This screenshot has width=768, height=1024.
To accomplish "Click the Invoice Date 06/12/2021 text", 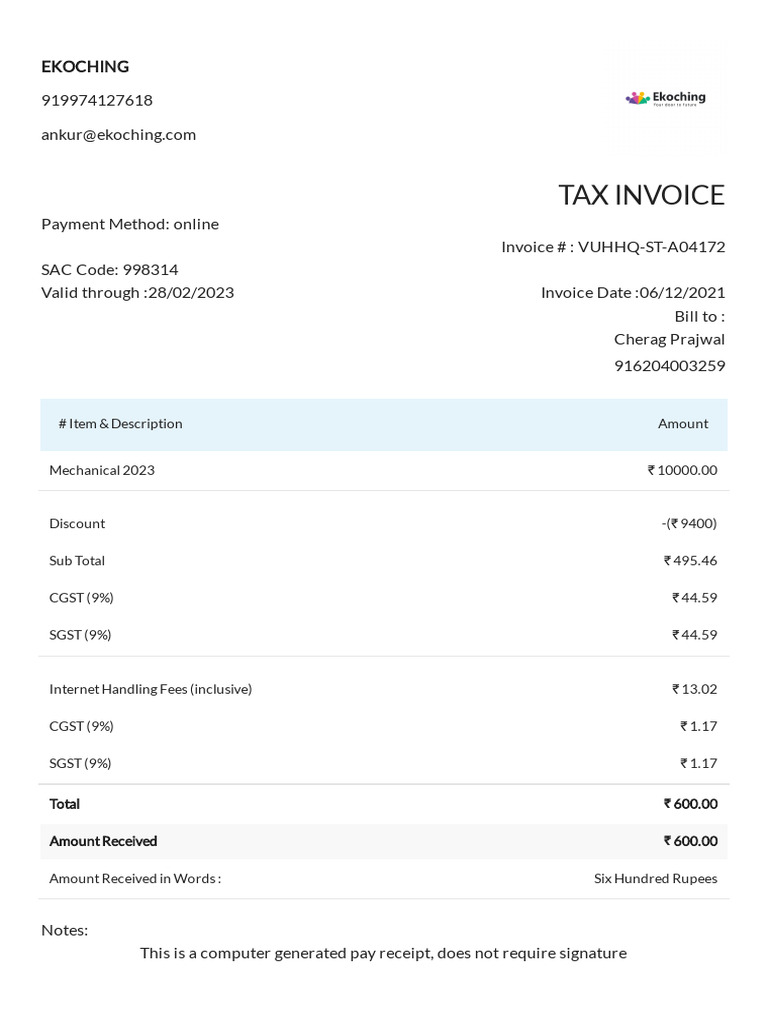I will [x=633, y=292].
